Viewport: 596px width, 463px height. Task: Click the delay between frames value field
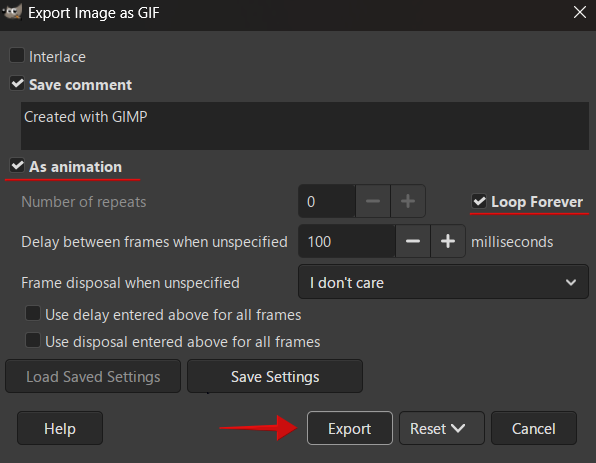coord(347,241)
